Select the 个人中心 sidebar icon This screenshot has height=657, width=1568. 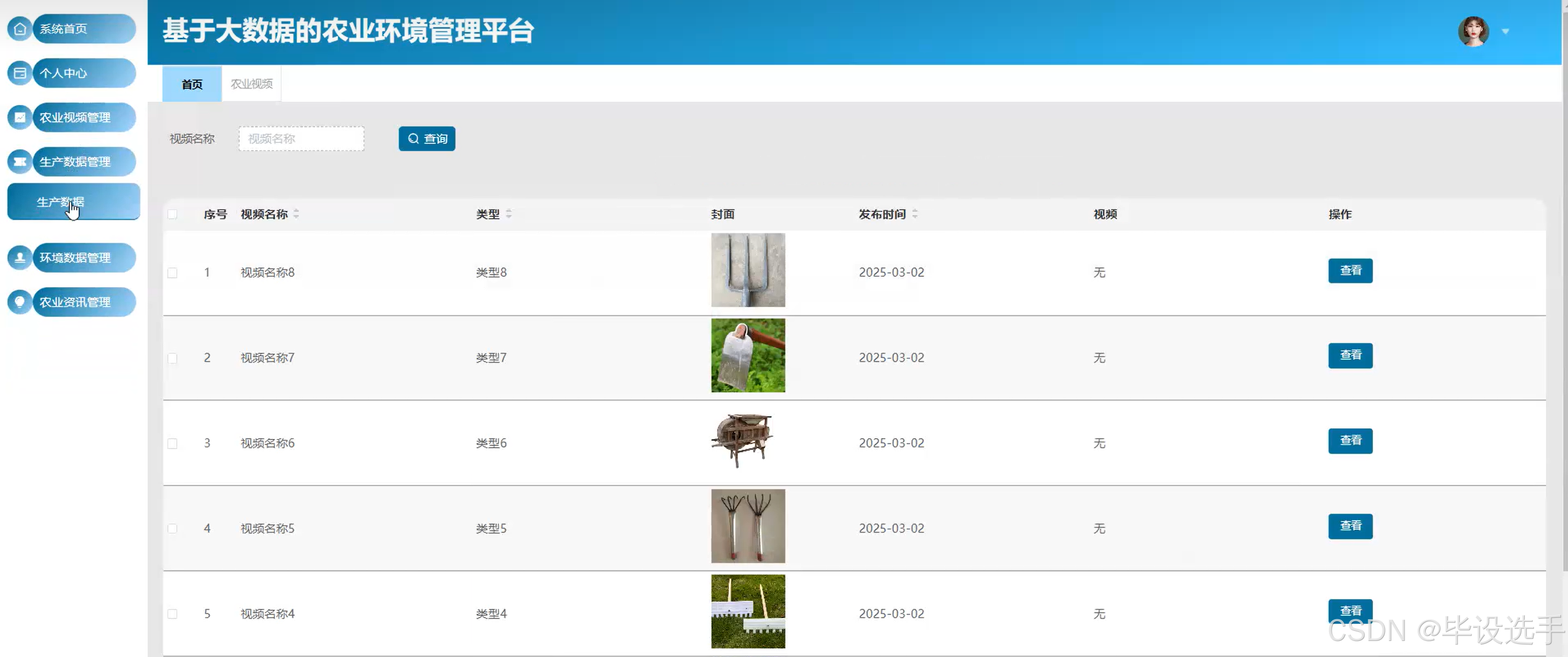[x=20, y=72]
